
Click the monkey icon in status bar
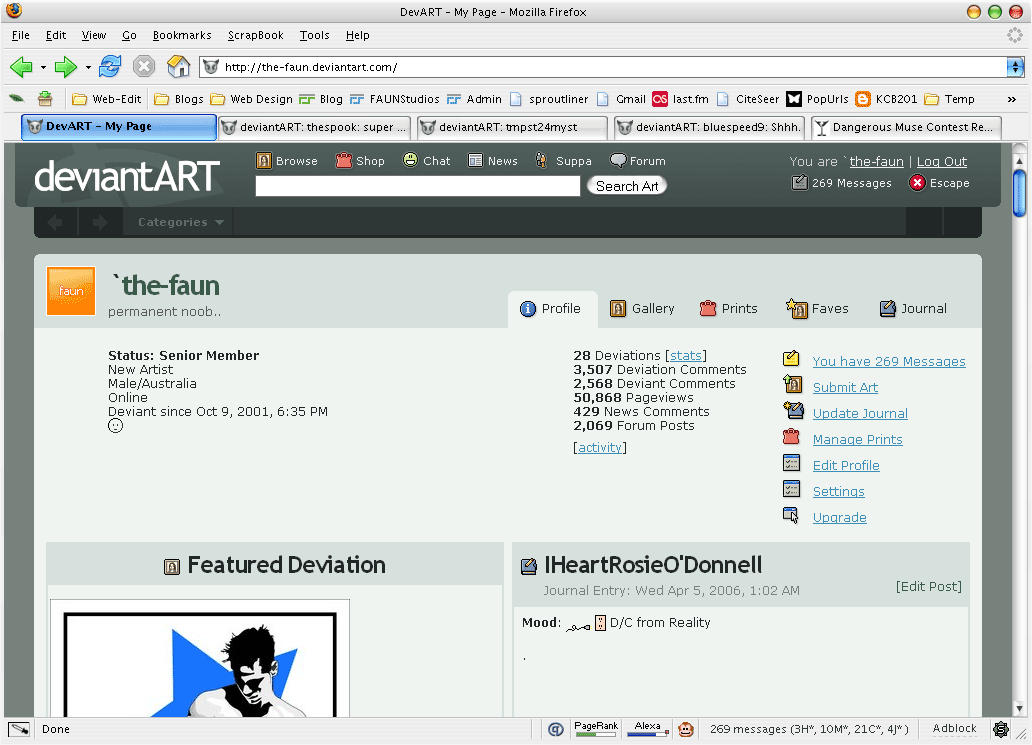point(686,729)
